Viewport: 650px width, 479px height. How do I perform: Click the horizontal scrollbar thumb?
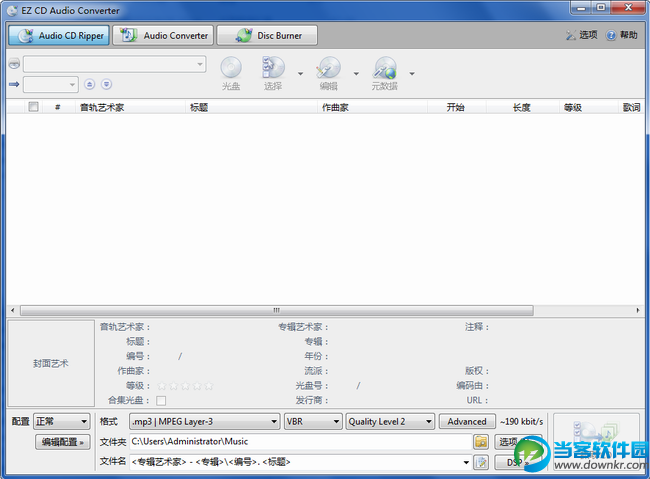coord(276,310)
